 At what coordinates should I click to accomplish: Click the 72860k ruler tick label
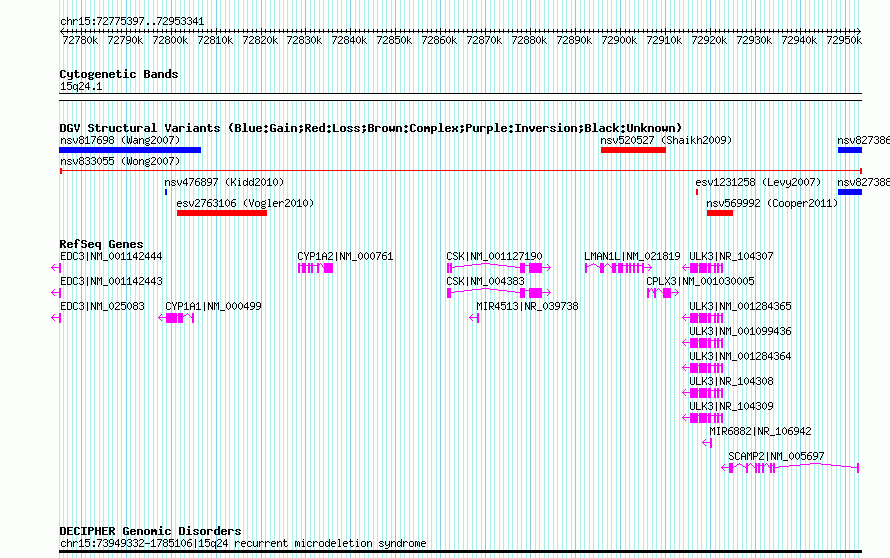(439, 40)
